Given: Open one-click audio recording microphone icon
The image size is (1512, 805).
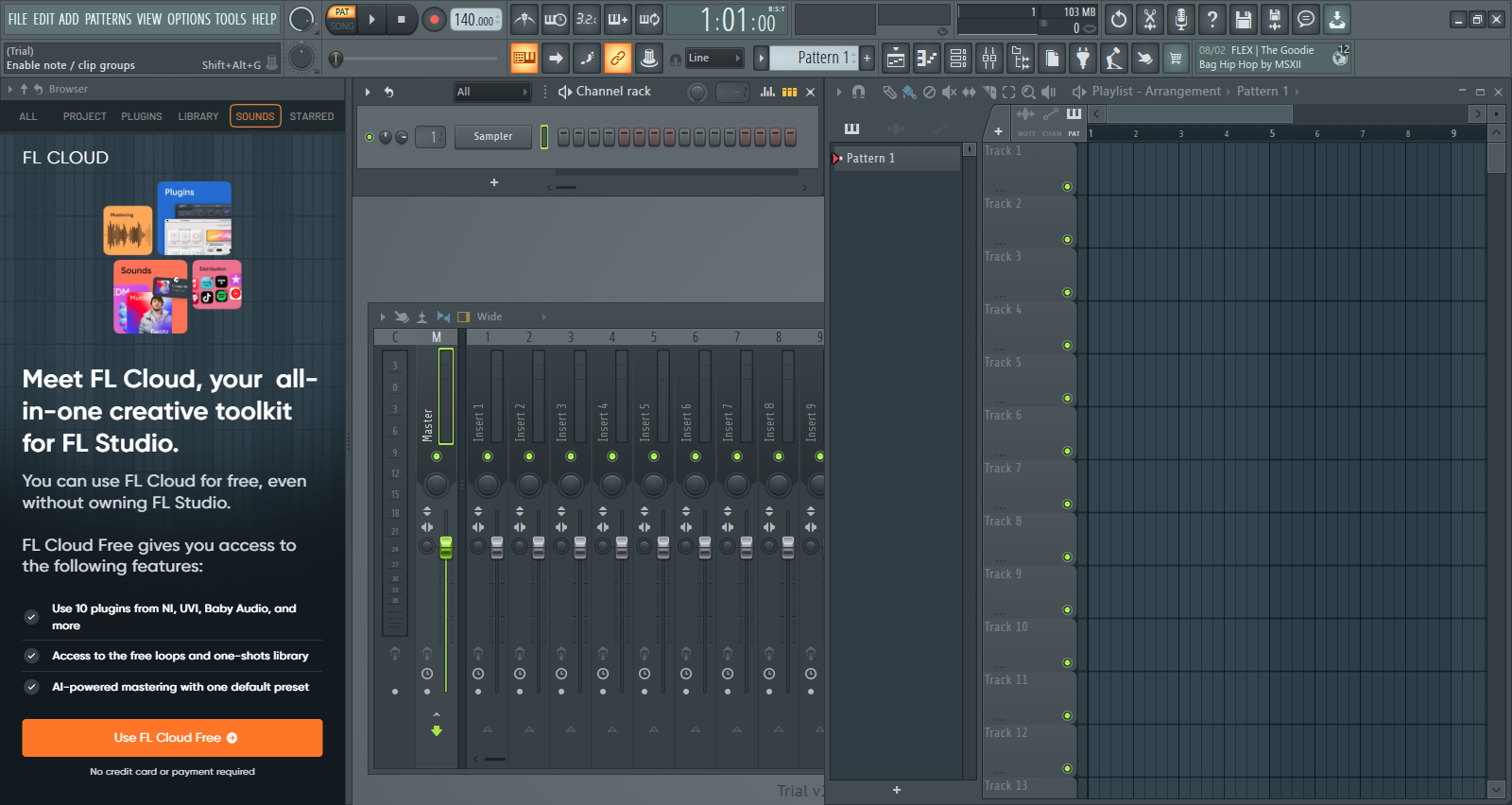Looking at the screenshot, I should (x=1181, y=19).
